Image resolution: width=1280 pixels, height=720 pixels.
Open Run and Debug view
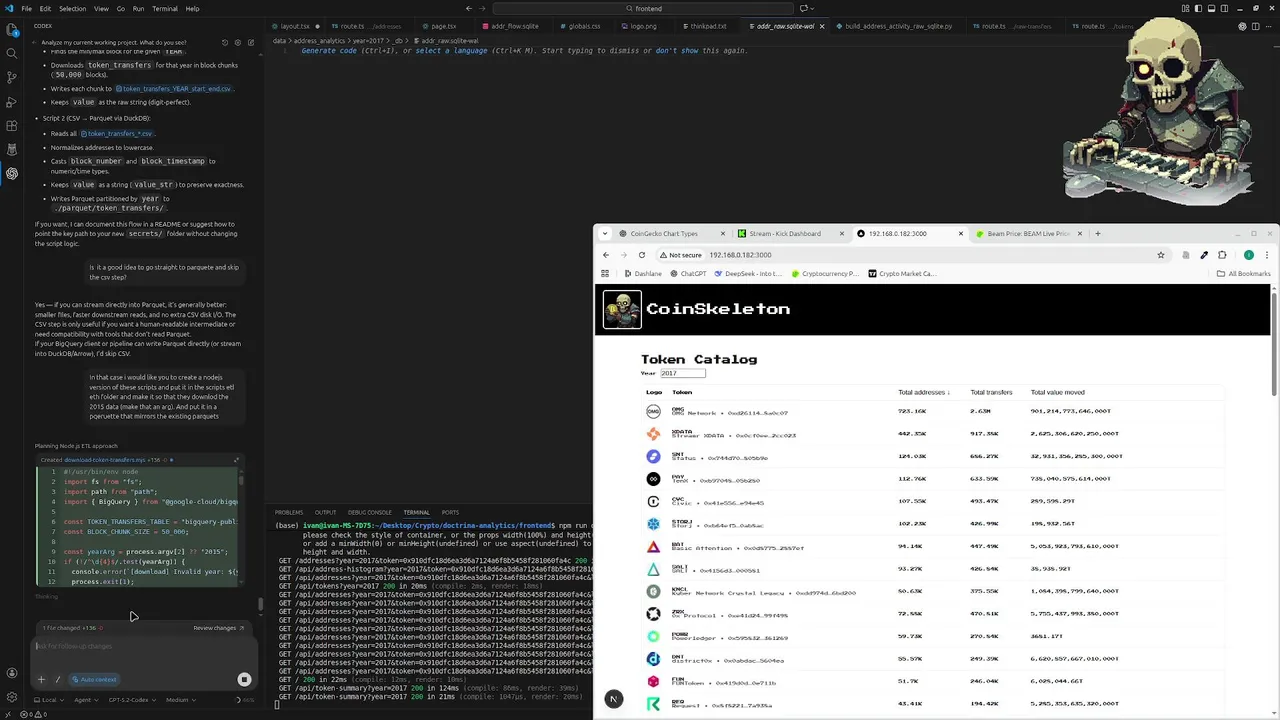point(12,102)
